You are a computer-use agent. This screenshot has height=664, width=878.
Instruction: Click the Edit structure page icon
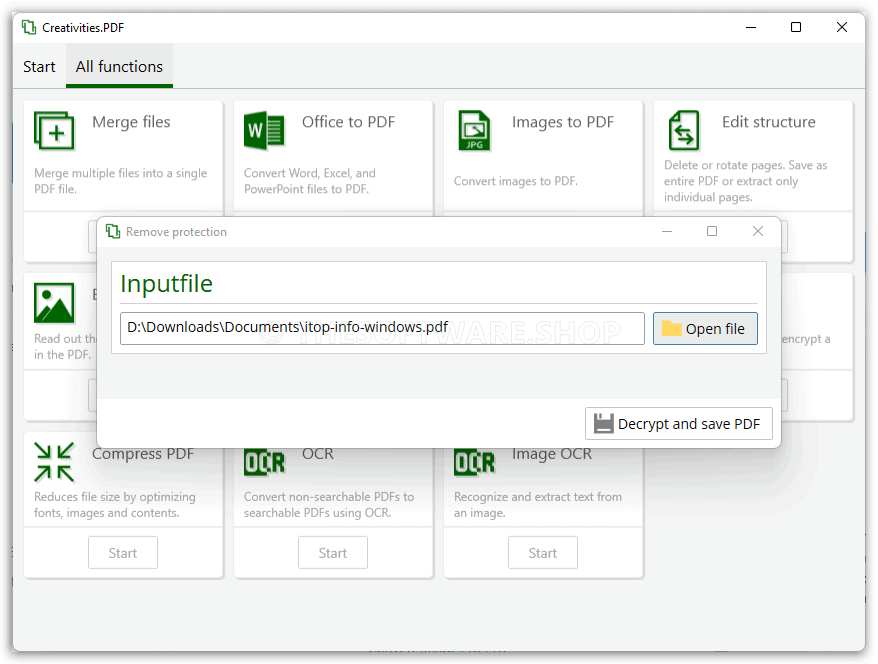(684, 131)
